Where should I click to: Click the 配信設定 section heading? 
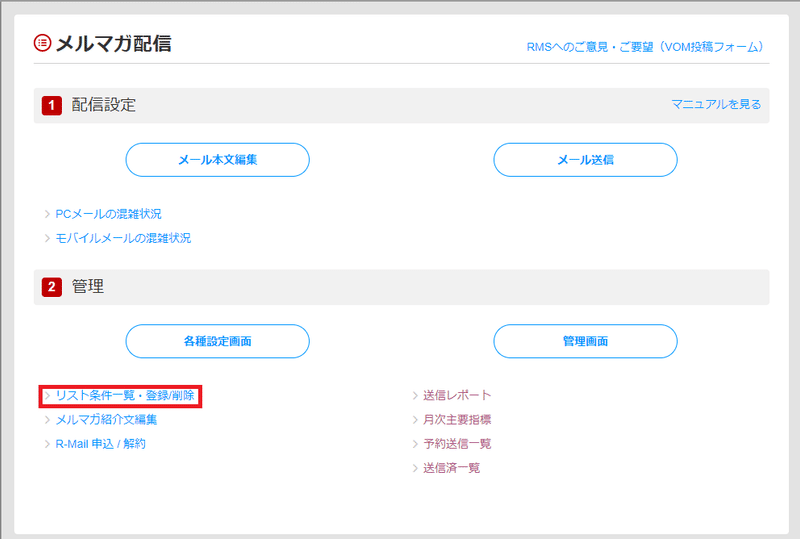(104, 105)
